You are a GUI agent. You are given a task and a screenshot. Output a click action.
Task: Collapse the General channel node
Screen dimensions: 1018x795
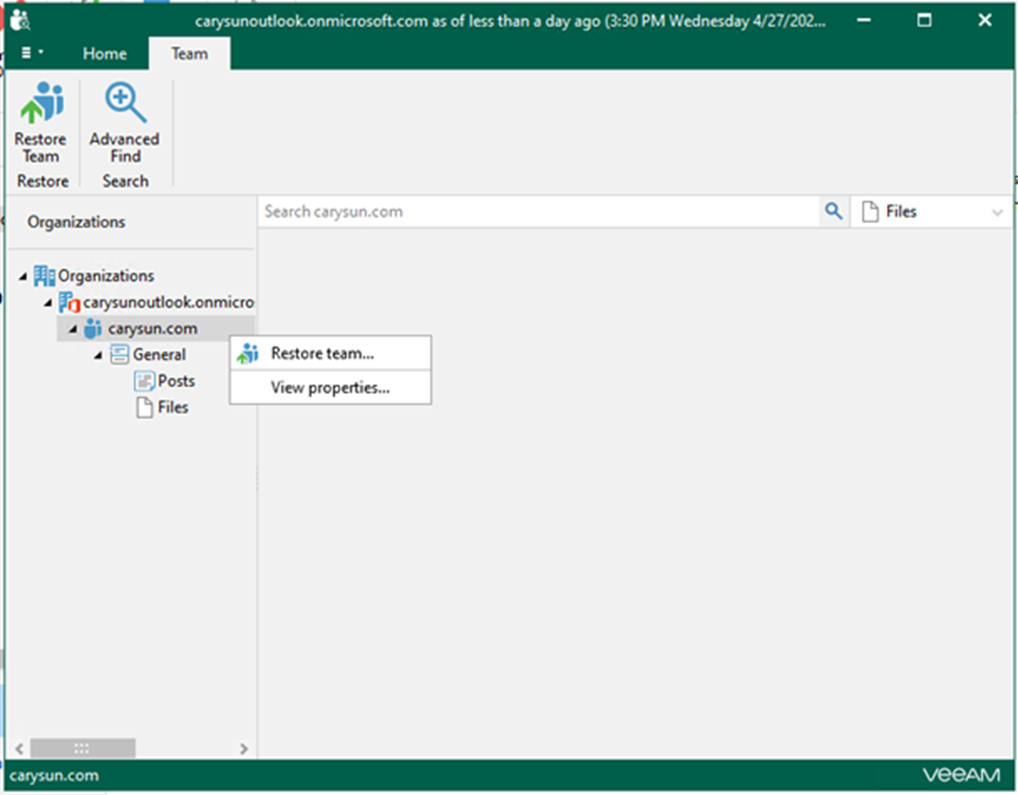(98, 355)
